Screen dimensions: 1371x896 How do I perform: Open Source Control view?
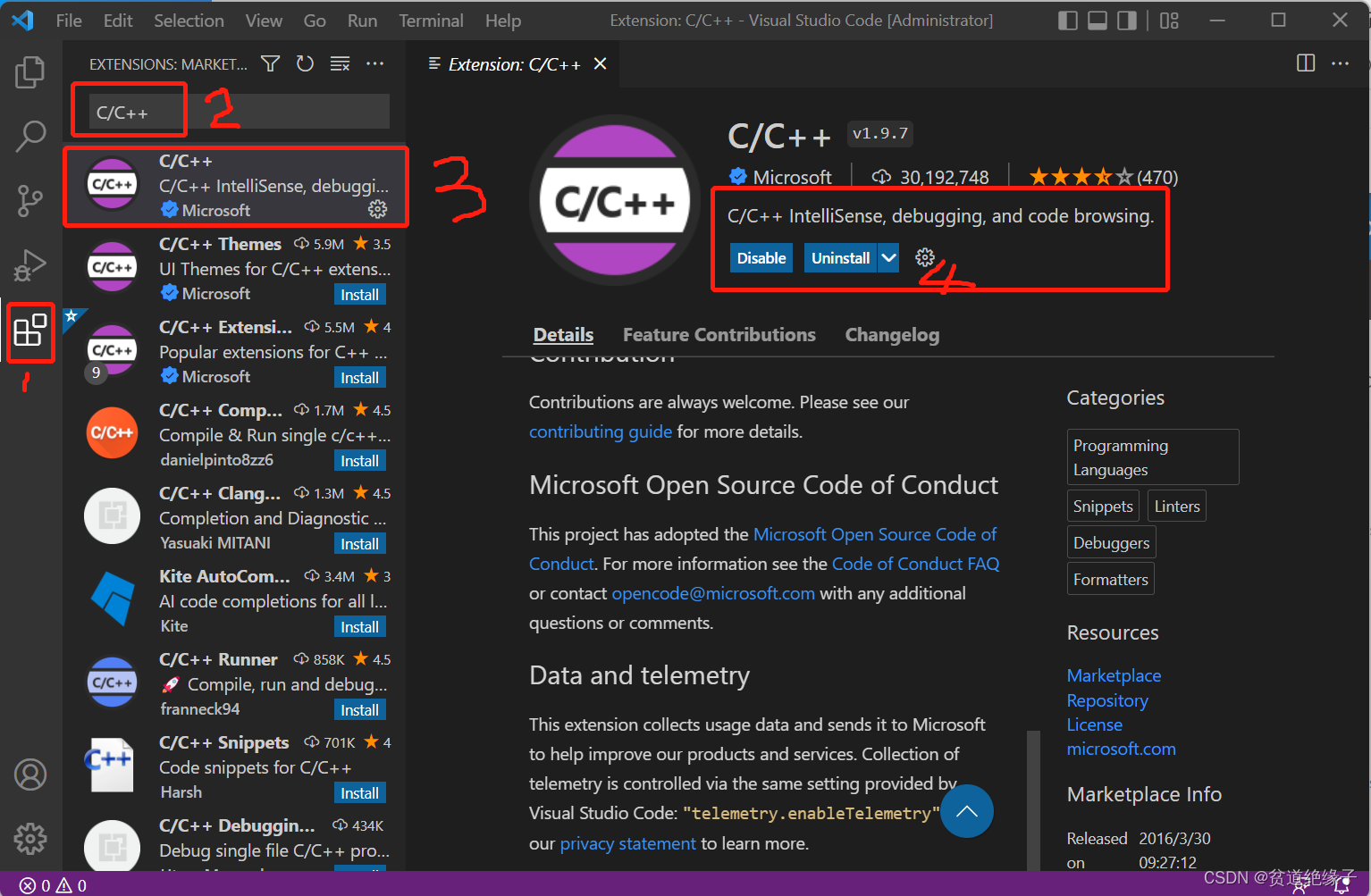point(30,201)
